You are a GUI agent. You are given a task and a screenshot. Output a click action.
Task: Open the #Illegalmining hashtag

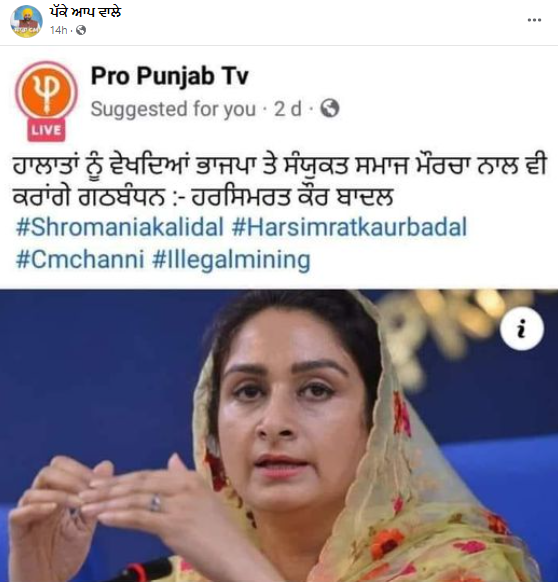tap(231, 259)
